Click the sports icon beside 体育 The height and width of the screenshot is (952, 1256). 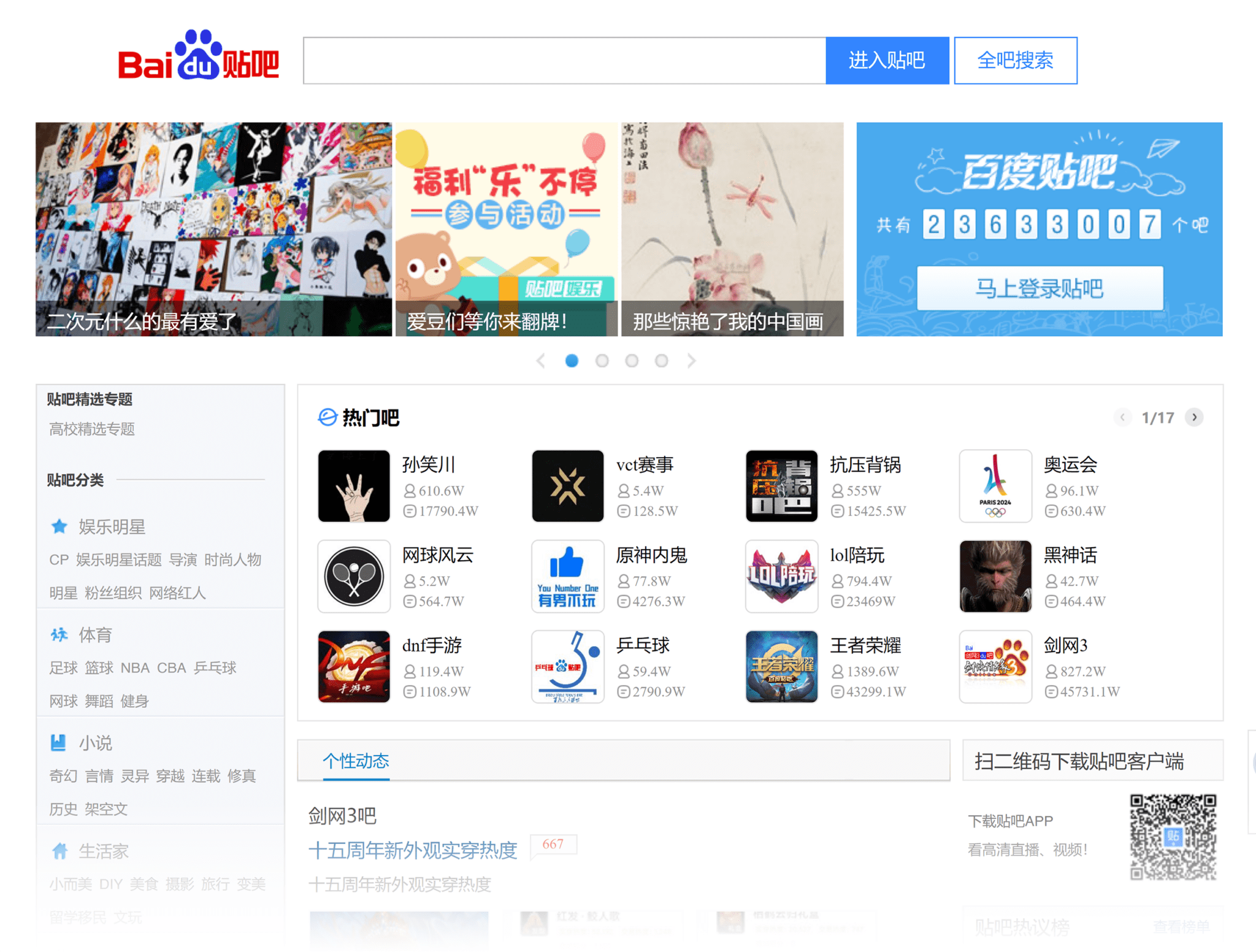point(59,634)
